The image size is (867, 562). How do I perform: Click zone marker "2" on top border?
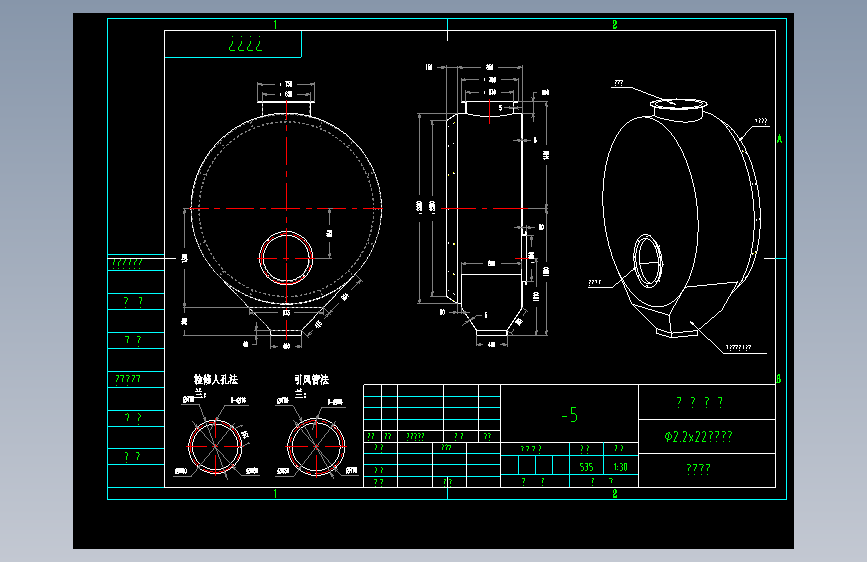pos(614,24)
